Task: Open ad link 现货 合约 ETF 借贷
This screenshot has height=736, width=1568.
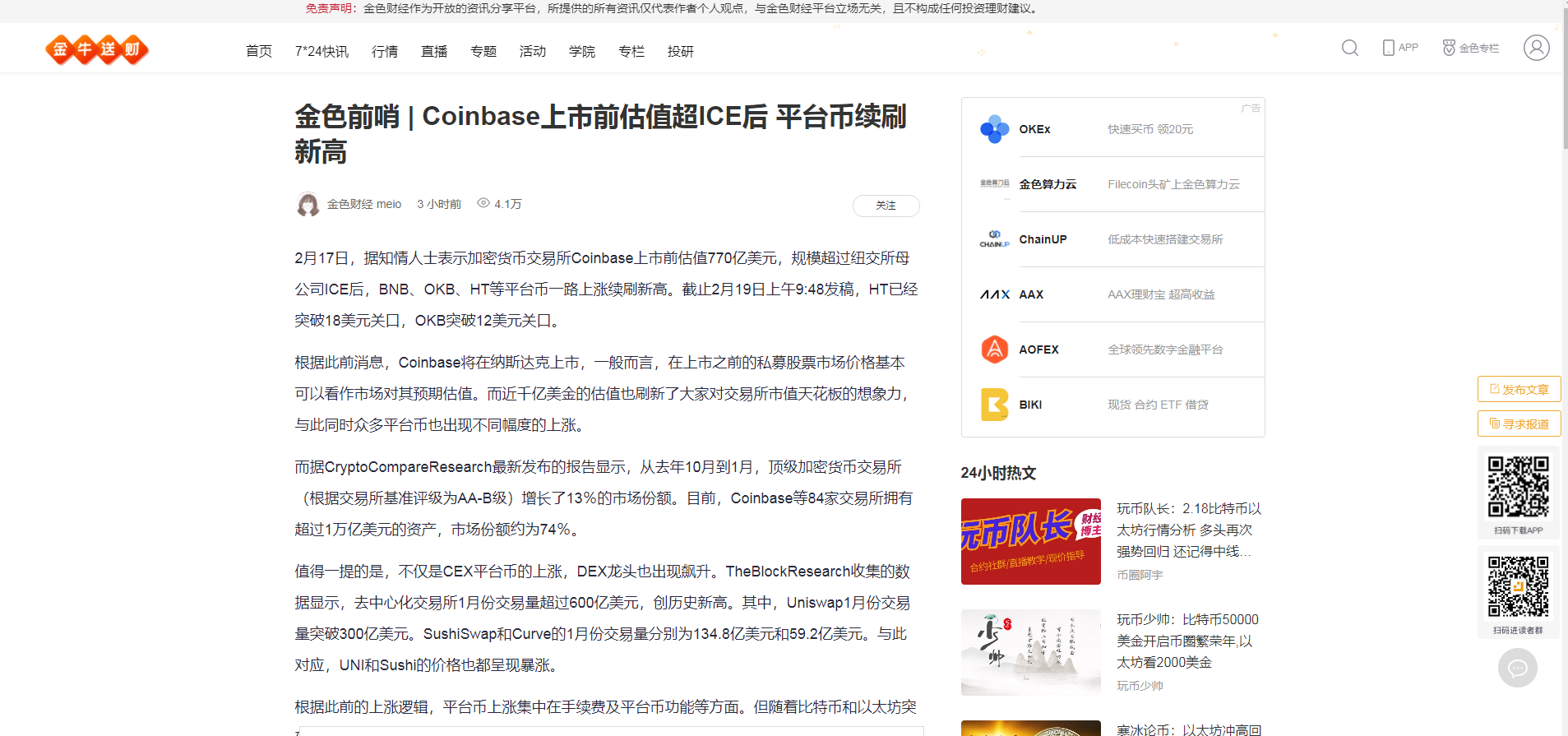Action: (x=1158, y=405)
